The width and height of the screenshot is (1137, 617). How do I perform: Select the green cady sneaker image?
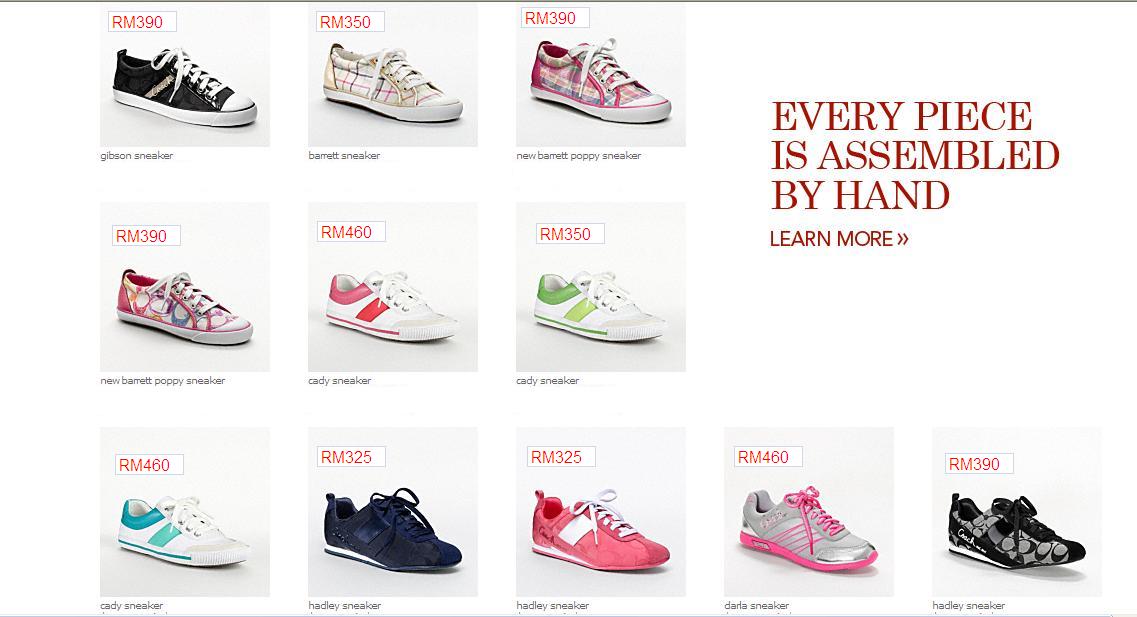pos(600,287)
